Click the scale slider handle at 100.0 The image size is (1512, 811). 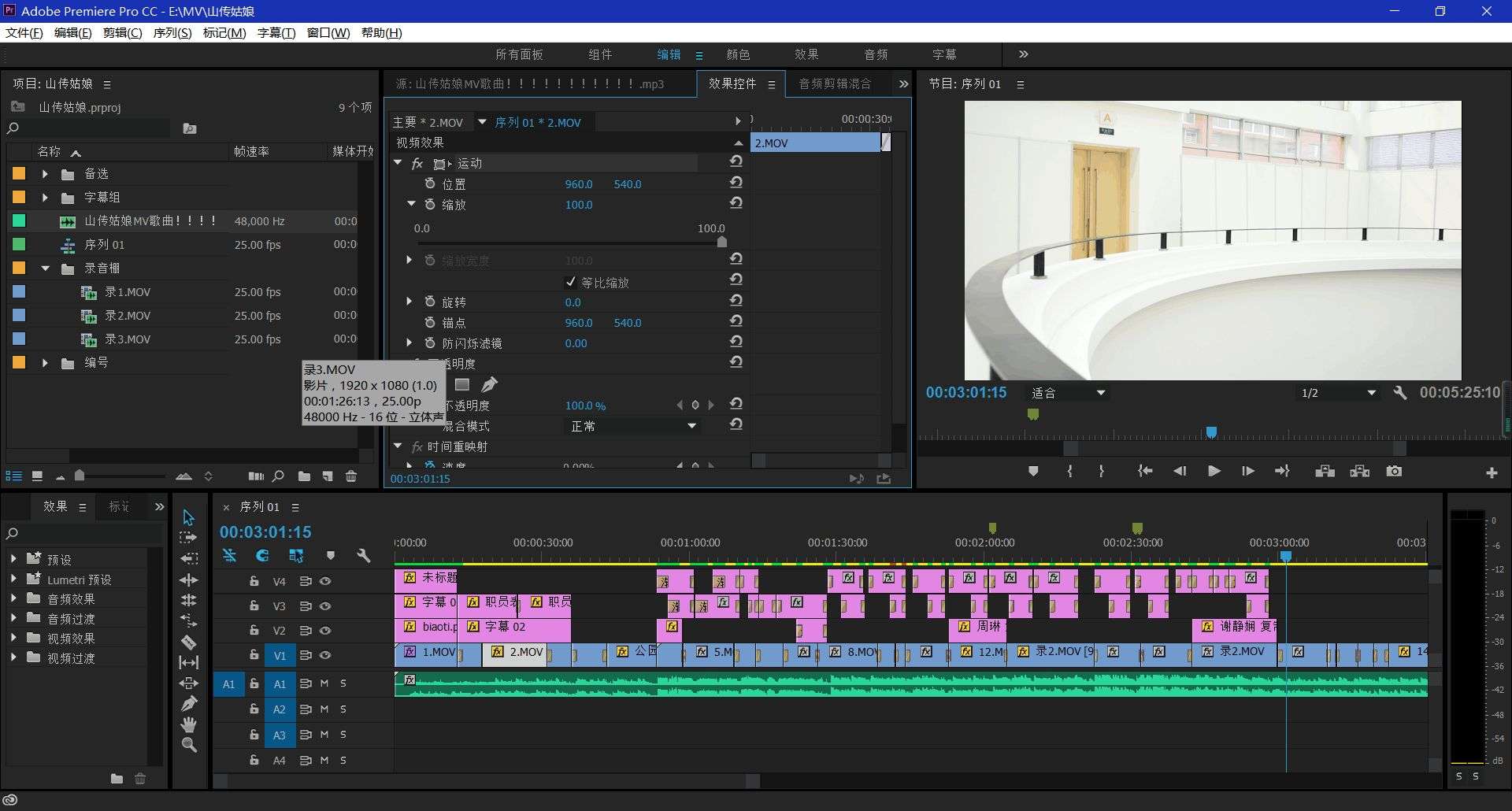tap(721, 242)
